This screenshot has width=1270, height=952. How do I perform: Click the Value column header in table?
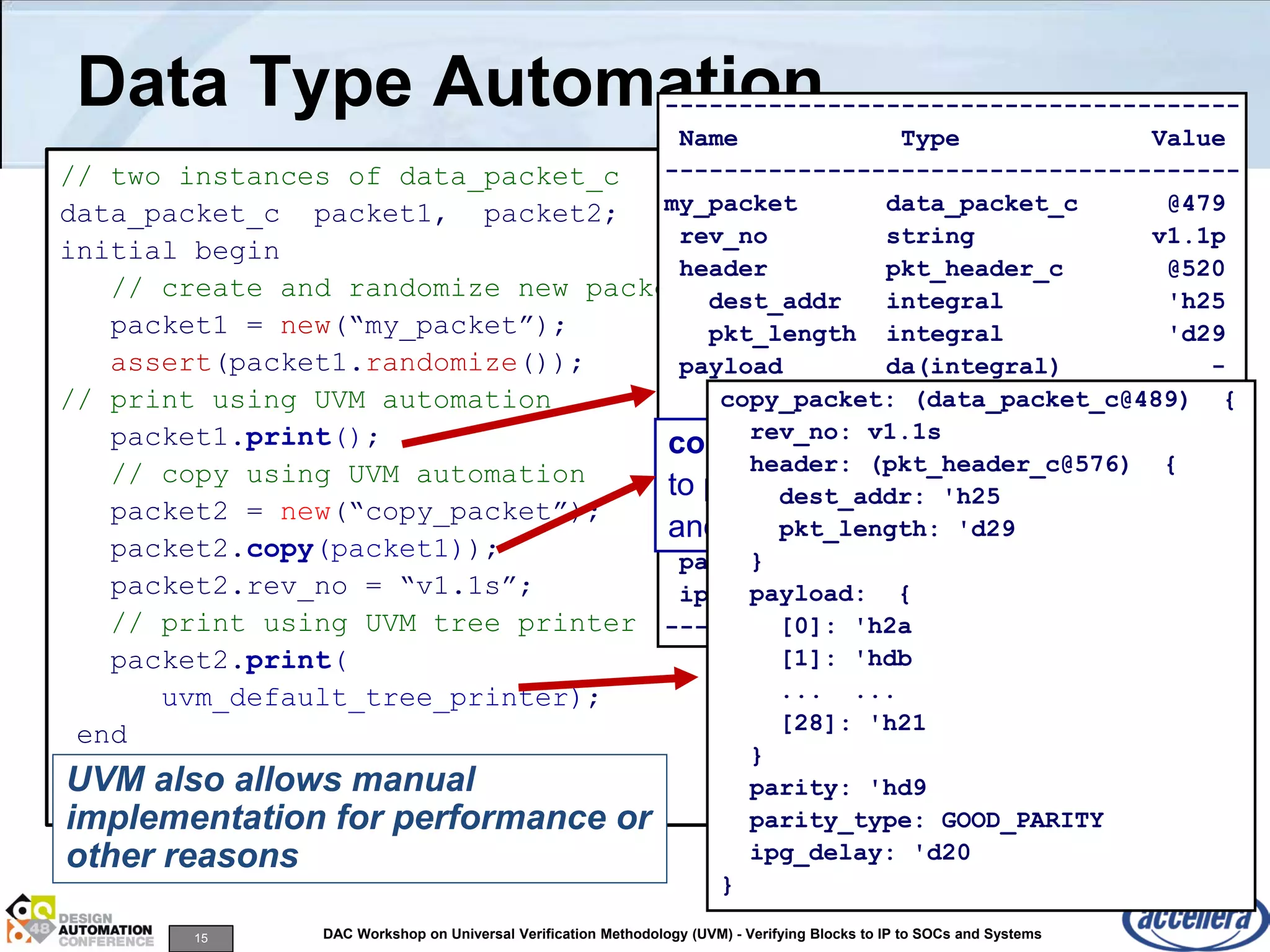pyautogui.click(x=1188, y=138)
